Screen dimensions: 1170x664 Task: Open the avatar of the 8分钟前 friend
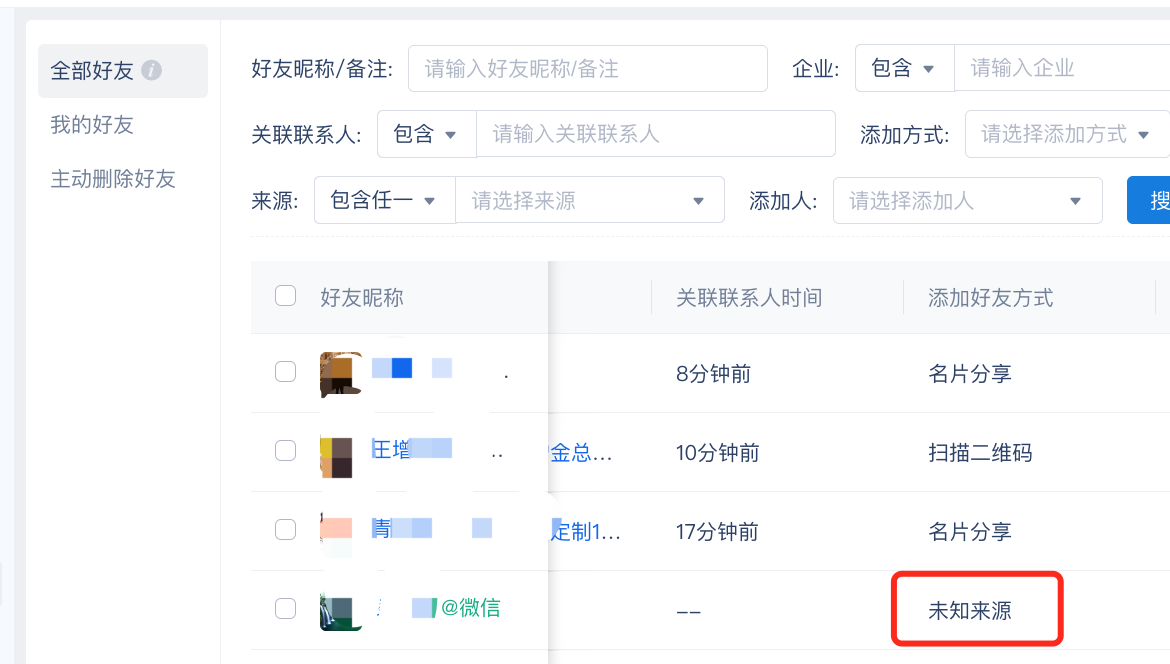tap(341, 375)
